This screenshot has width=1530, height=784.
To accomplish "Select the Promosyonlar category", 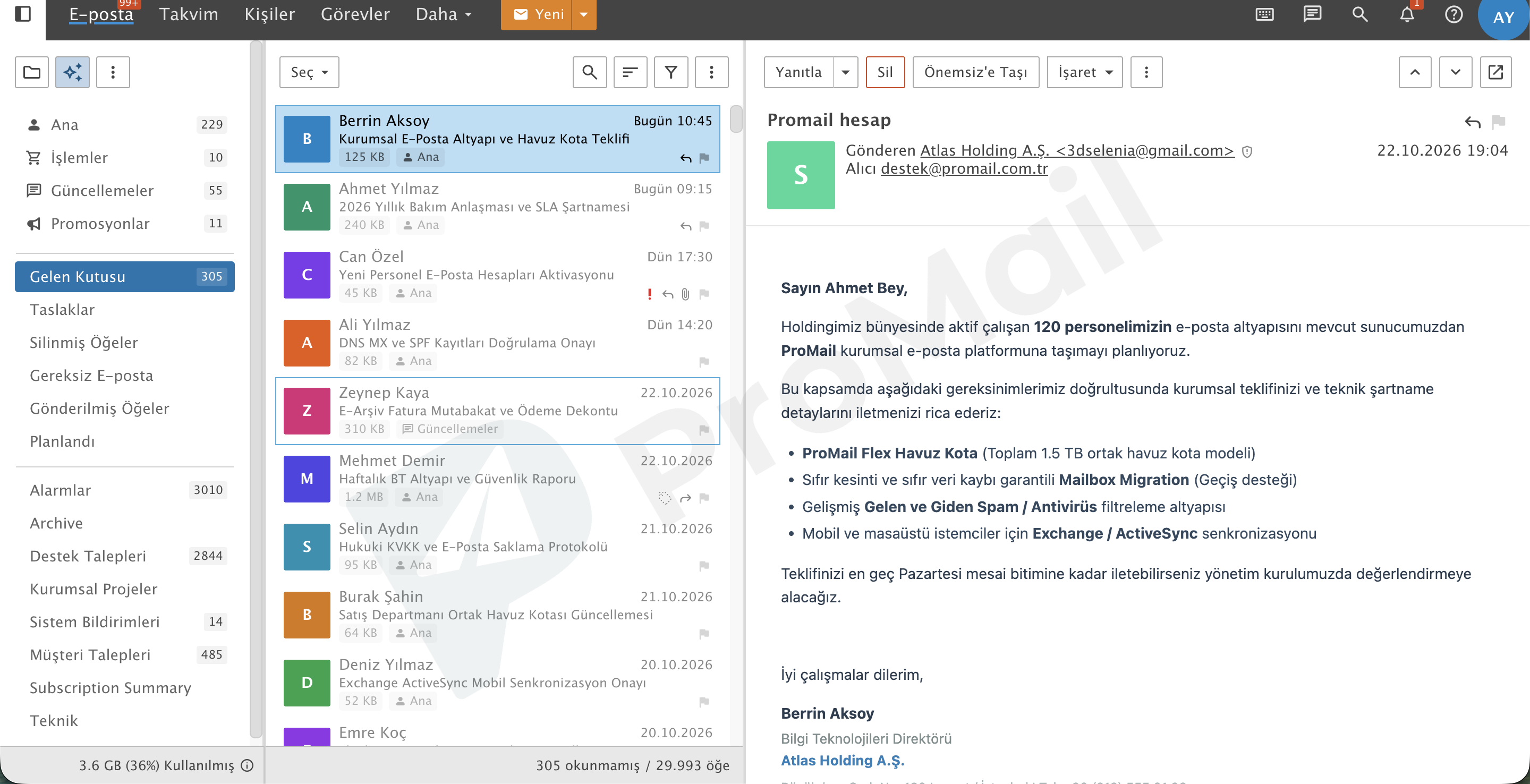I will tap(125, 223).
